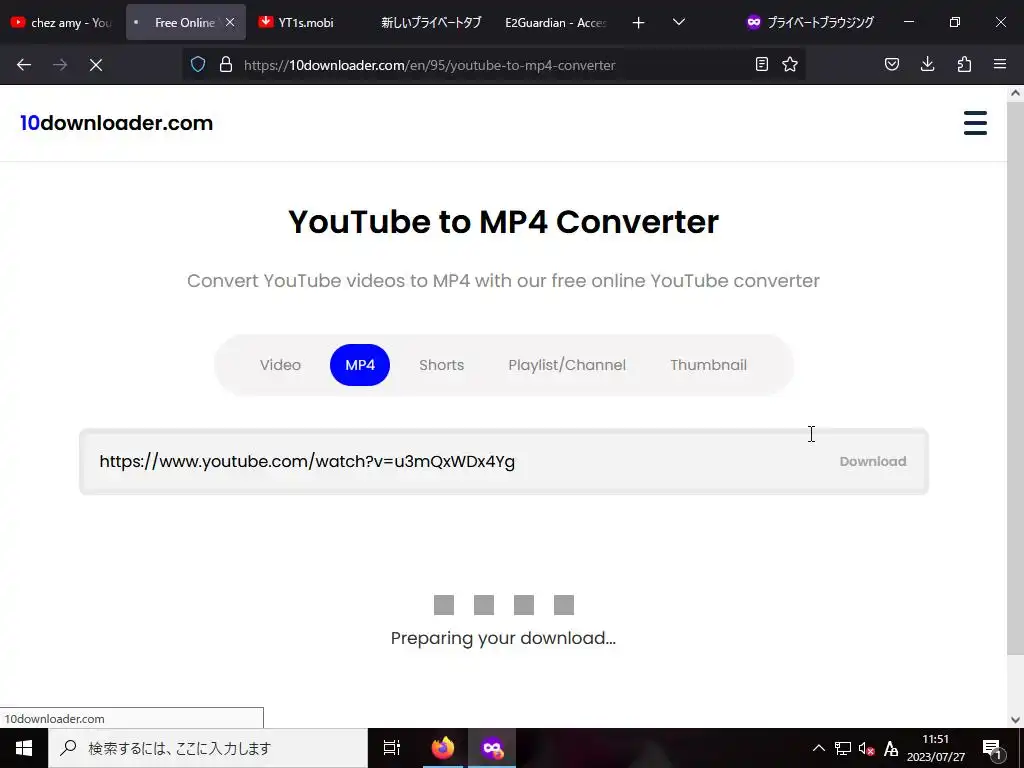Show hidden system tray icons

[x=818, y=748]
